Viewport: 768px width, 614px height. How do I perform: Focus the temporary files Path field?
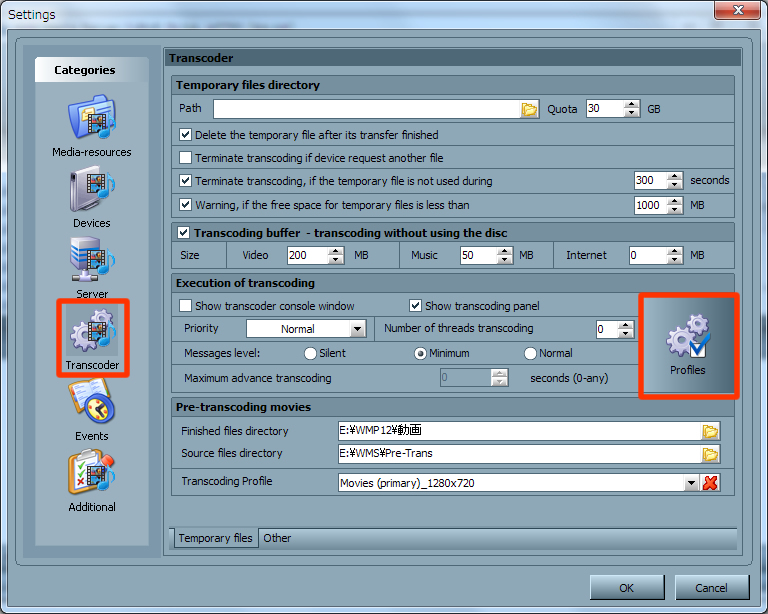[x=366, y=109]
